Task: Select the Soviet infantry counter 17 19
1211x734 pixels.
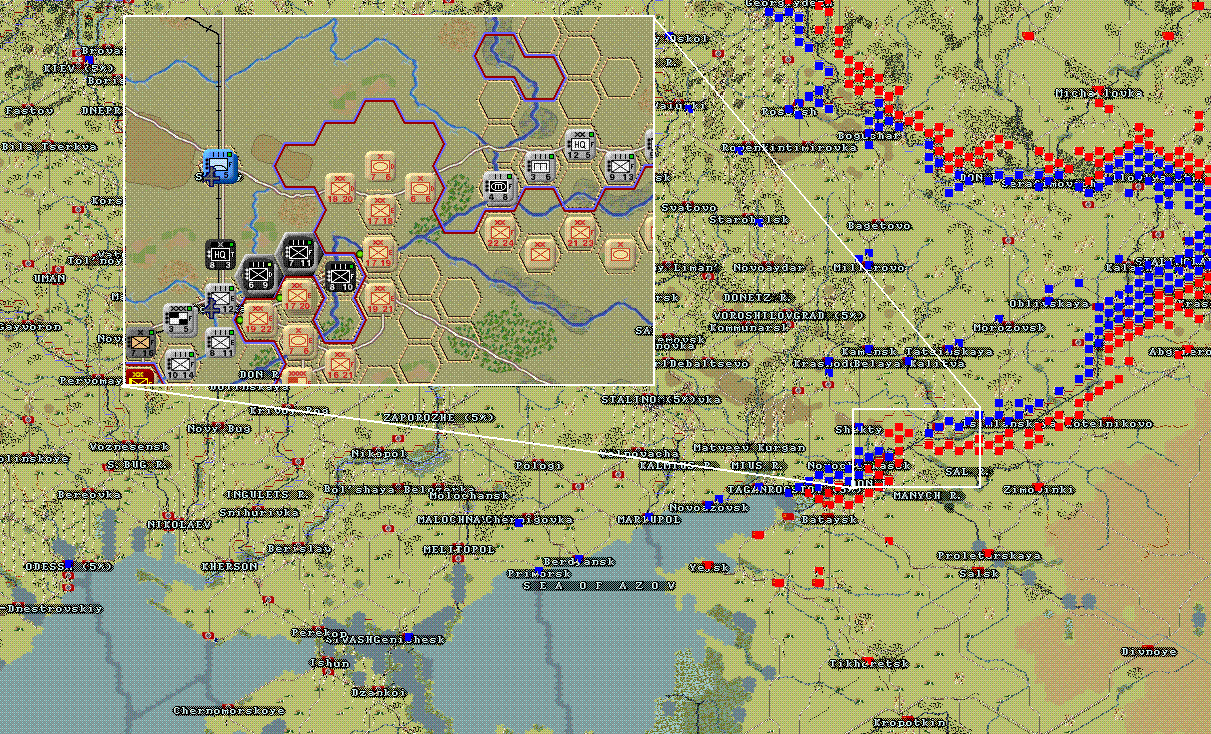Action: click(x=378, y=253)
